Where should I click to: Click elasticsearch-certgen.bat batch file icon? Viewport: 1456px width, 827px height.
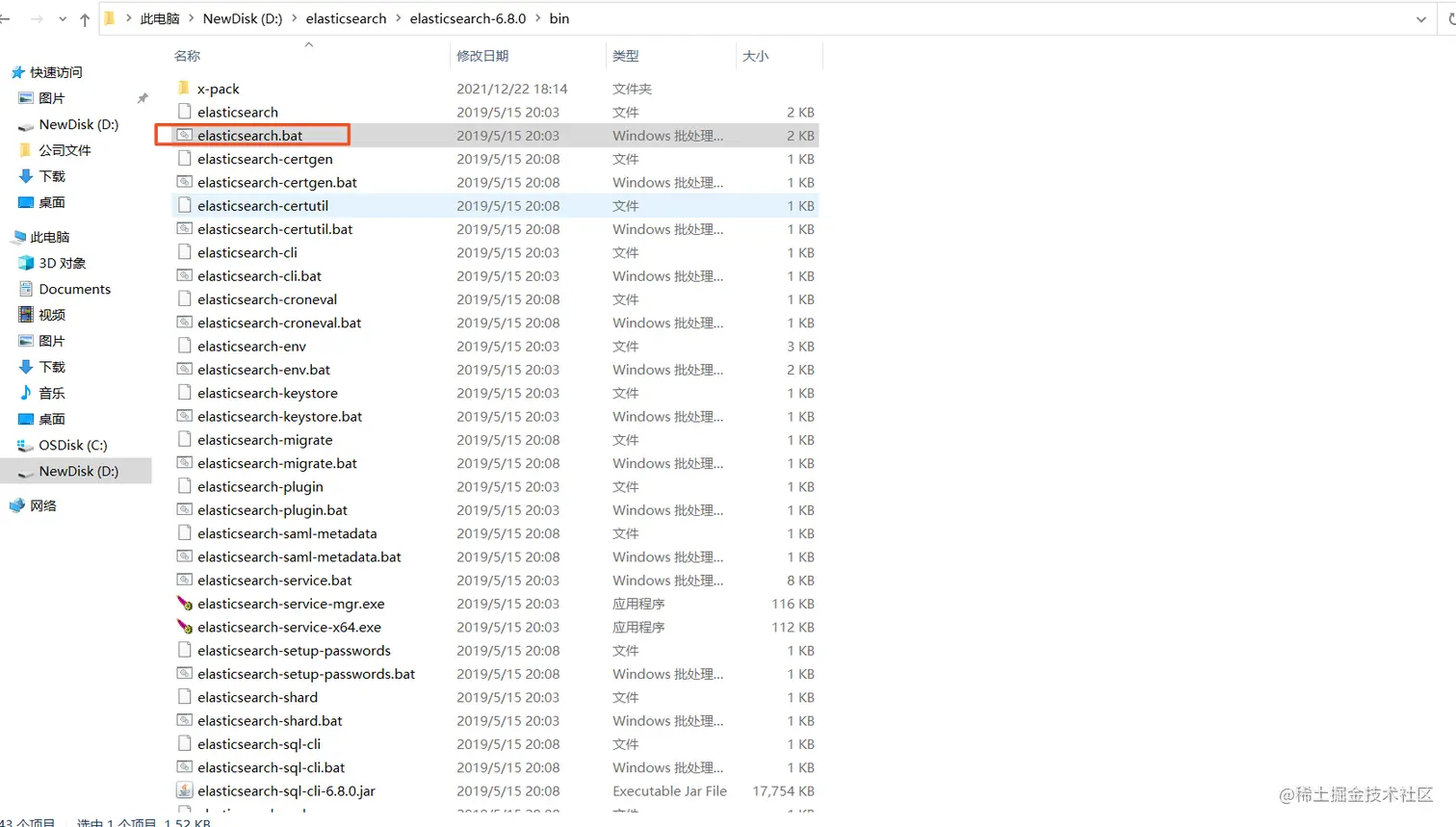point(184,182)
